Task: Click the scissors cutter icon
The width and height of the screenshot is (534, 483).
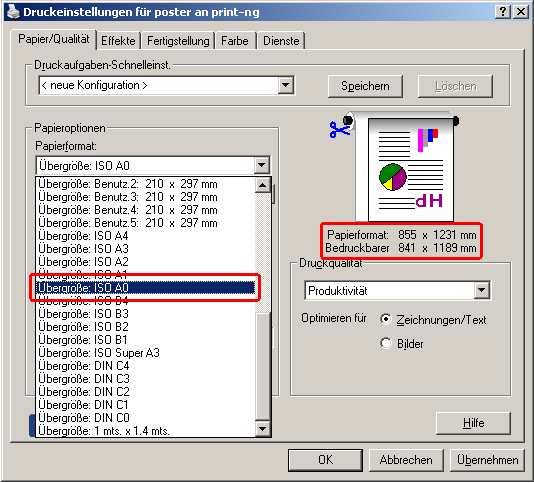Action: pos(339,129)
